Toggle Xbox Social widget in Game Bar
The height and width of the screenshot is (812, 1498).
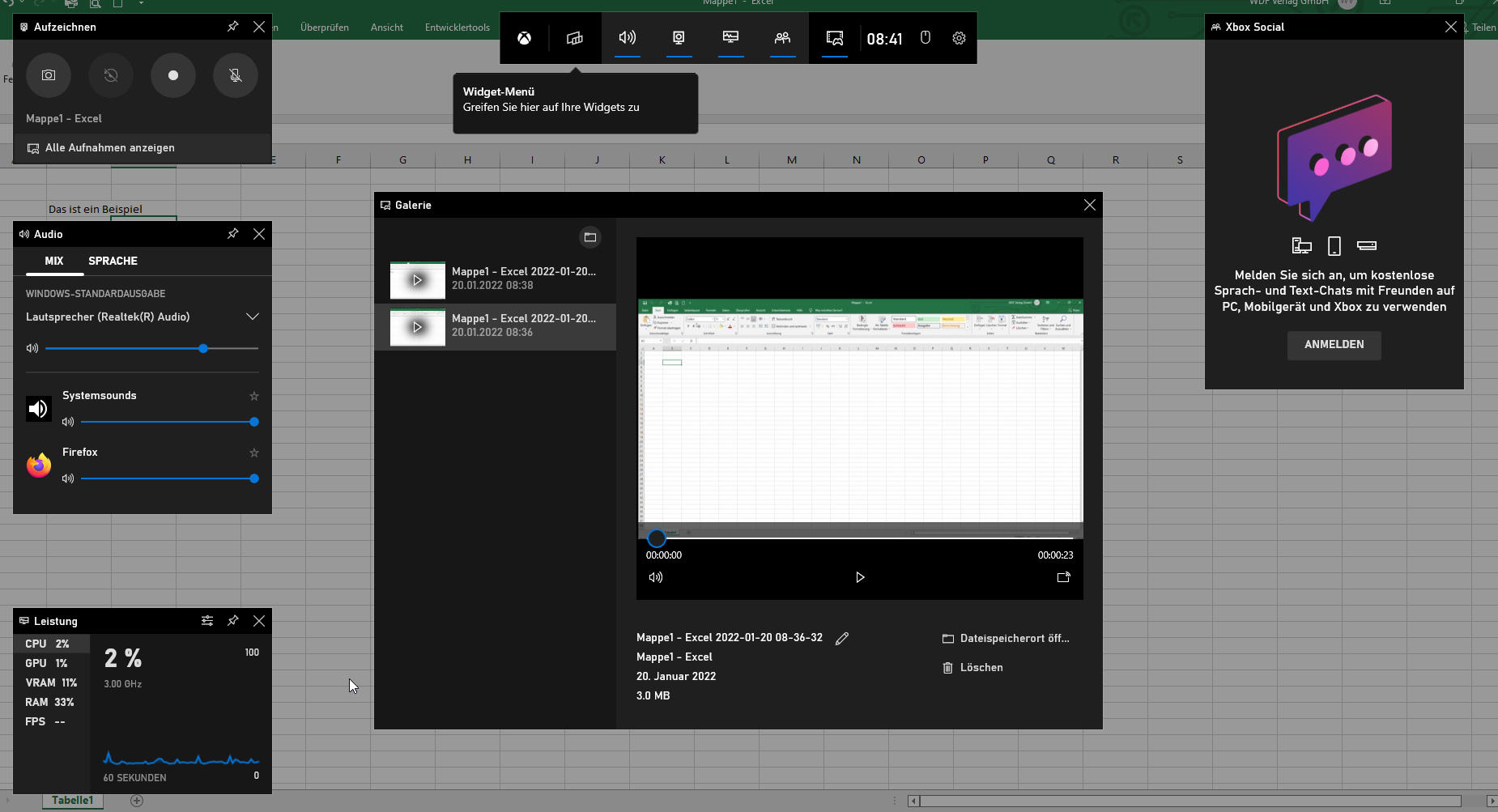tap(783, 38)
